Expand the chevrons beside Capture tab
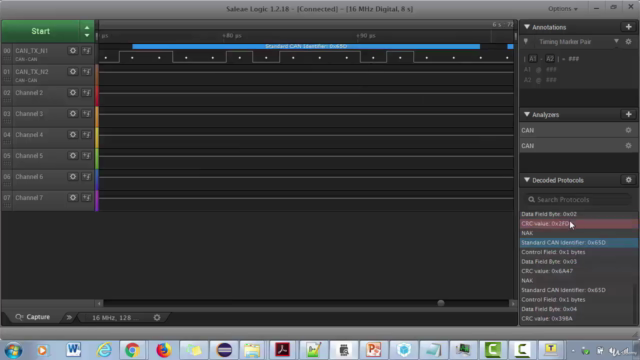The height and width of the screenshot is (360, 640). 69,317
